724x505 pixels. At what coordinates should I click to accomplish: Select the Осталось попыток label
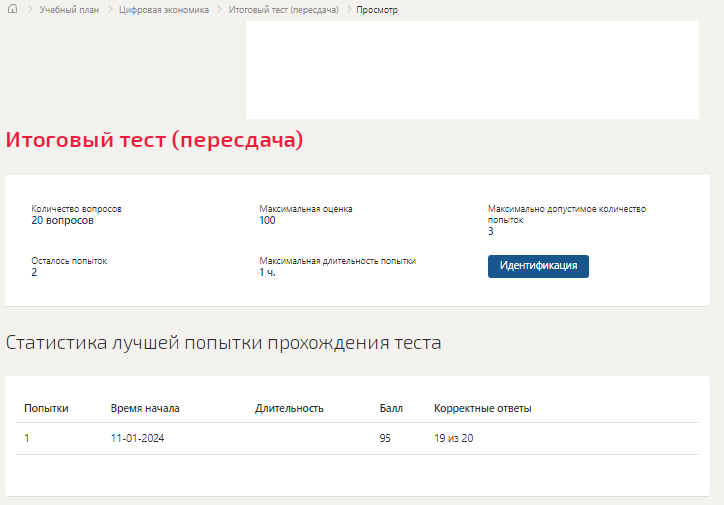[69, 261]
